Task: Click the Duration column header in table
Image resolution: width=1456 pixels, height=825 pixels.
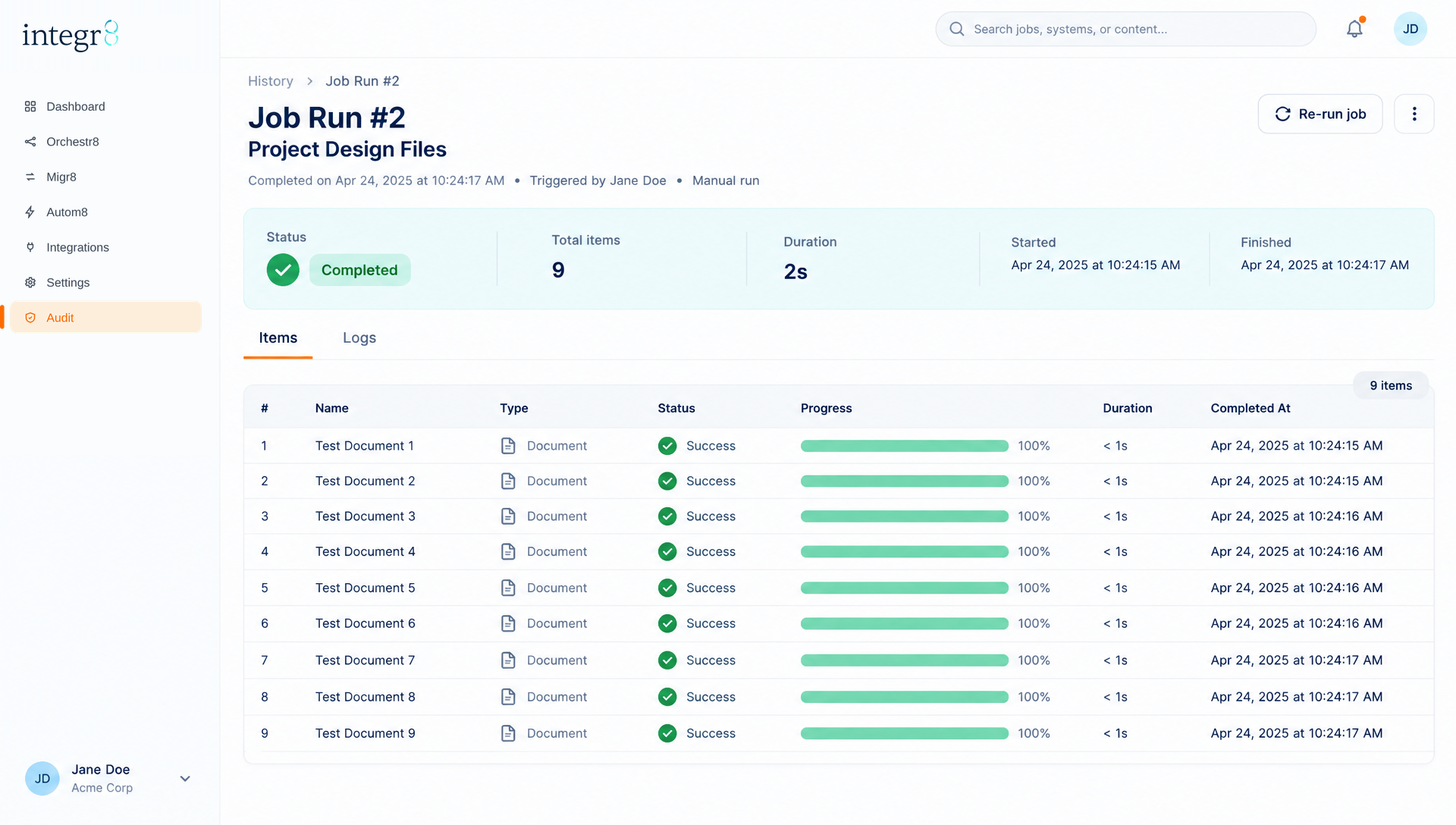Action: (1128, 408)
